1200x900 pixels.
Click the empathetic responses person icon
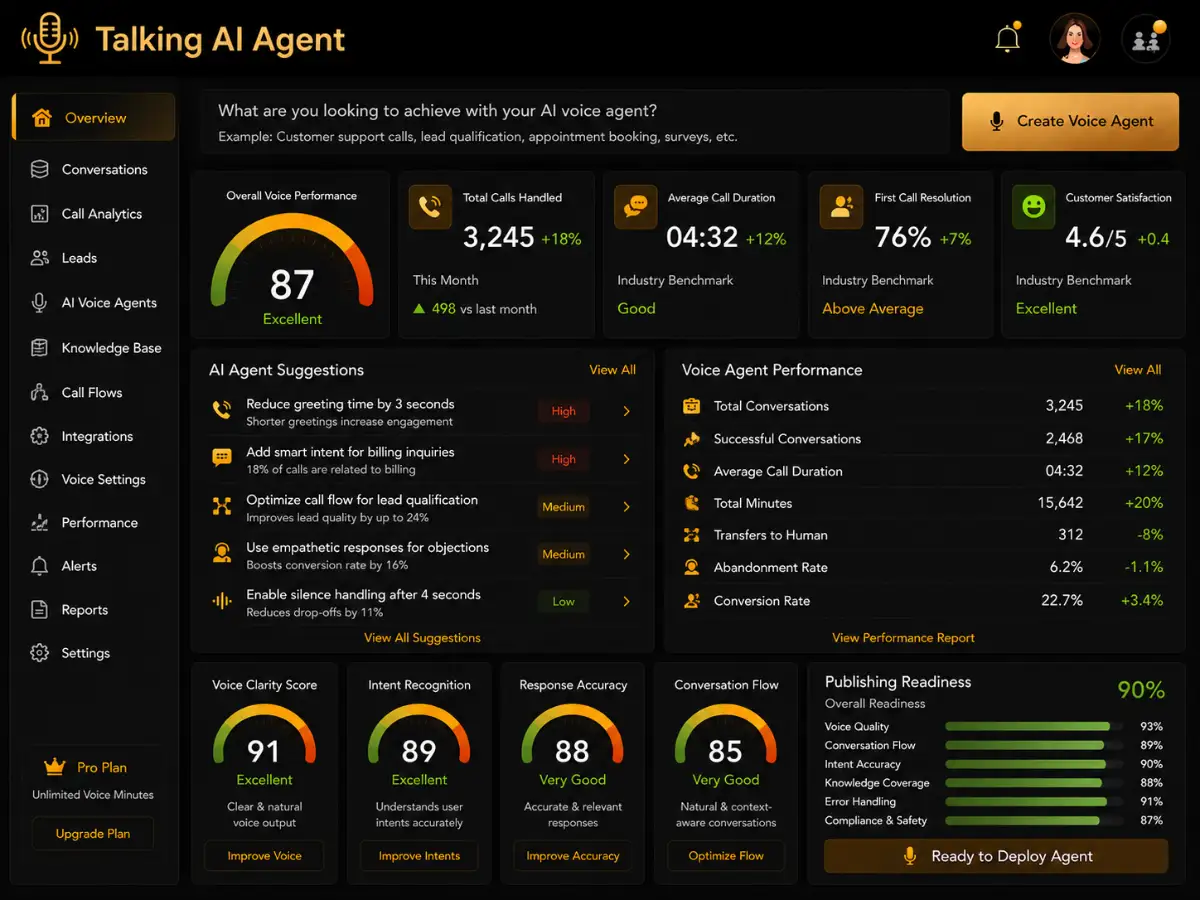221,553
